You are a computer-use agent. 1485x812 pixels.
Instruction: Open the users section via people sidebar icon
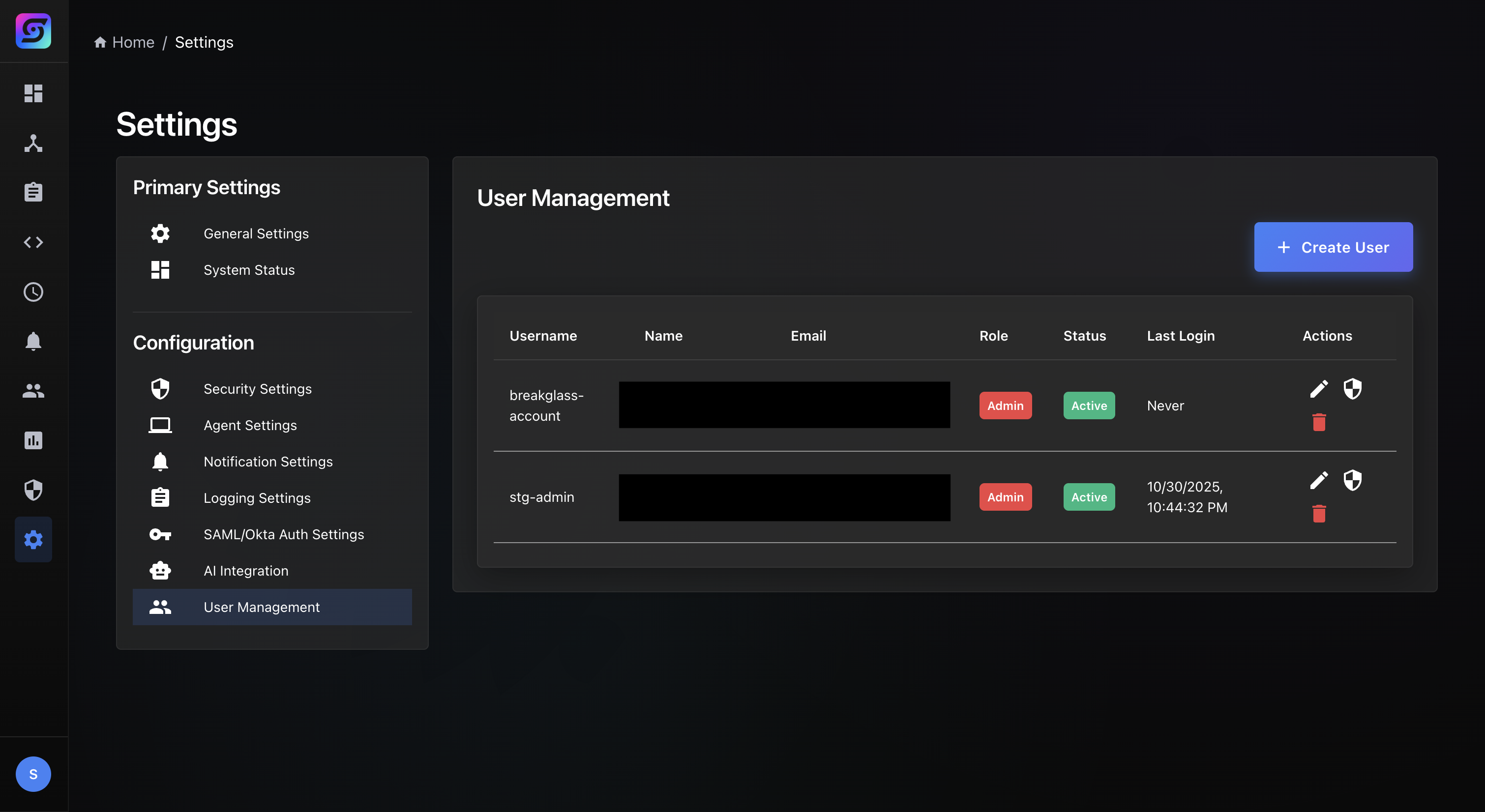coord(33,391)
